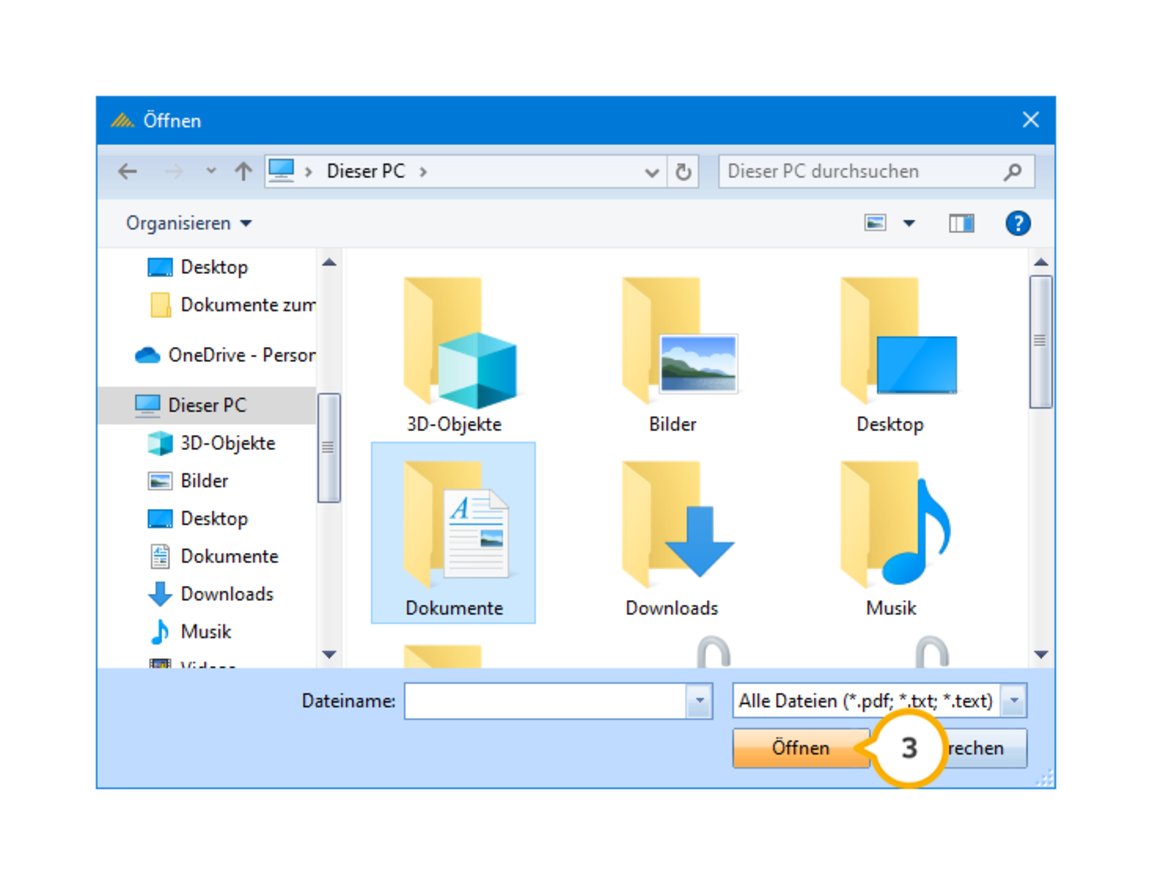Click the forward navigation arrow

coord(174,171)
